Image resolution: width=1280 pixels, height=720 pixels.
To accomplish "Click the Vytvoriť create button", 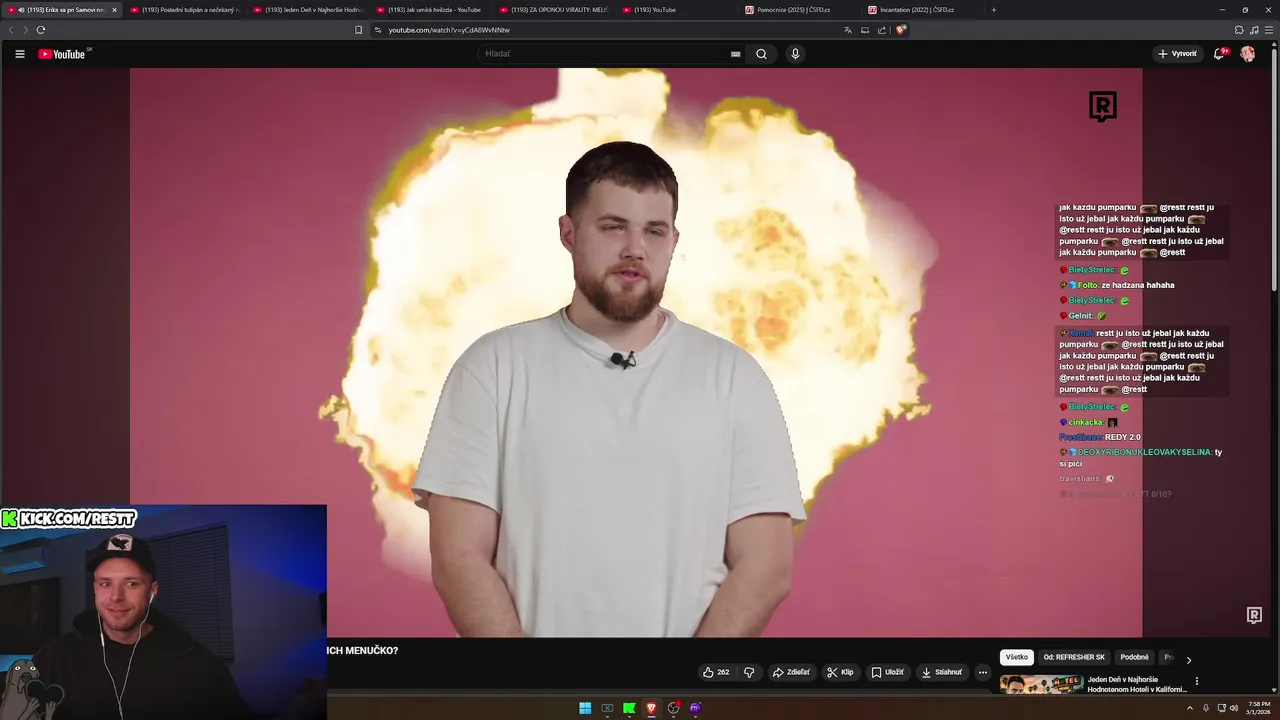I will (x=1177, y=54).
